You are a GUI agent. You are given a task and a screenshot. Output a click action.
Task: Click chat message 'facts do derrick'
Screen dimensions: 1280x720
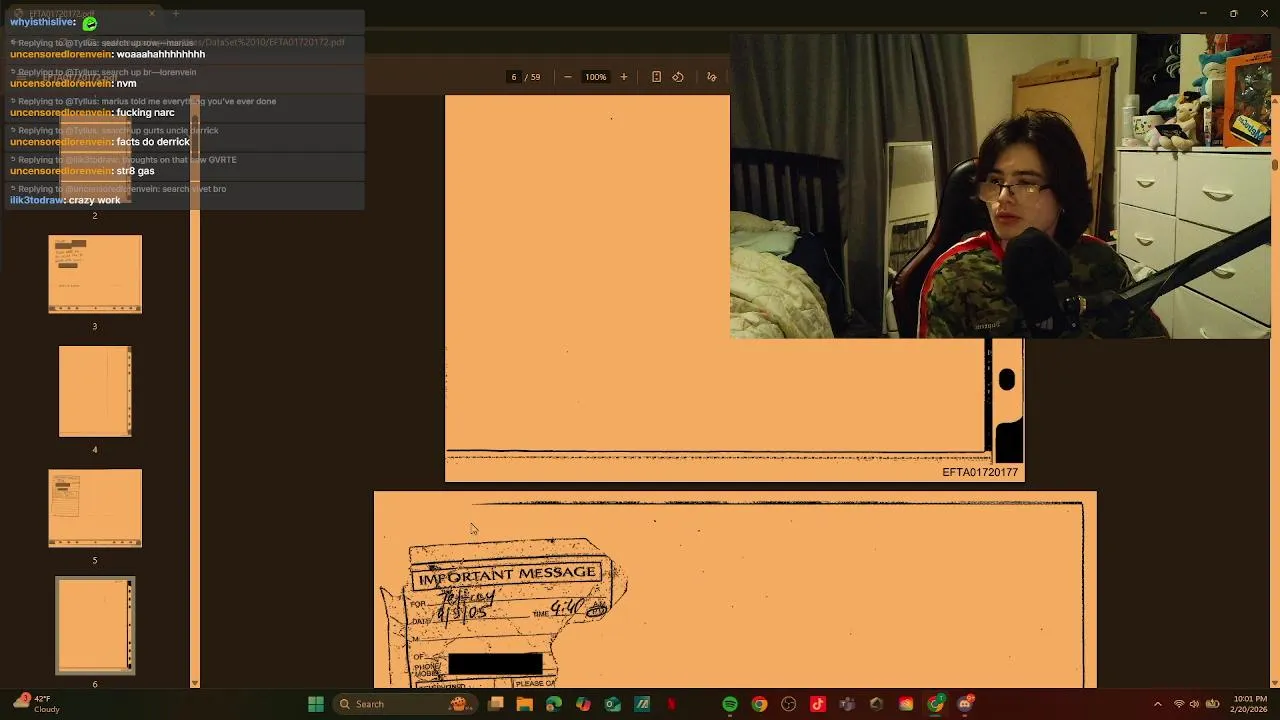point(153,142)
